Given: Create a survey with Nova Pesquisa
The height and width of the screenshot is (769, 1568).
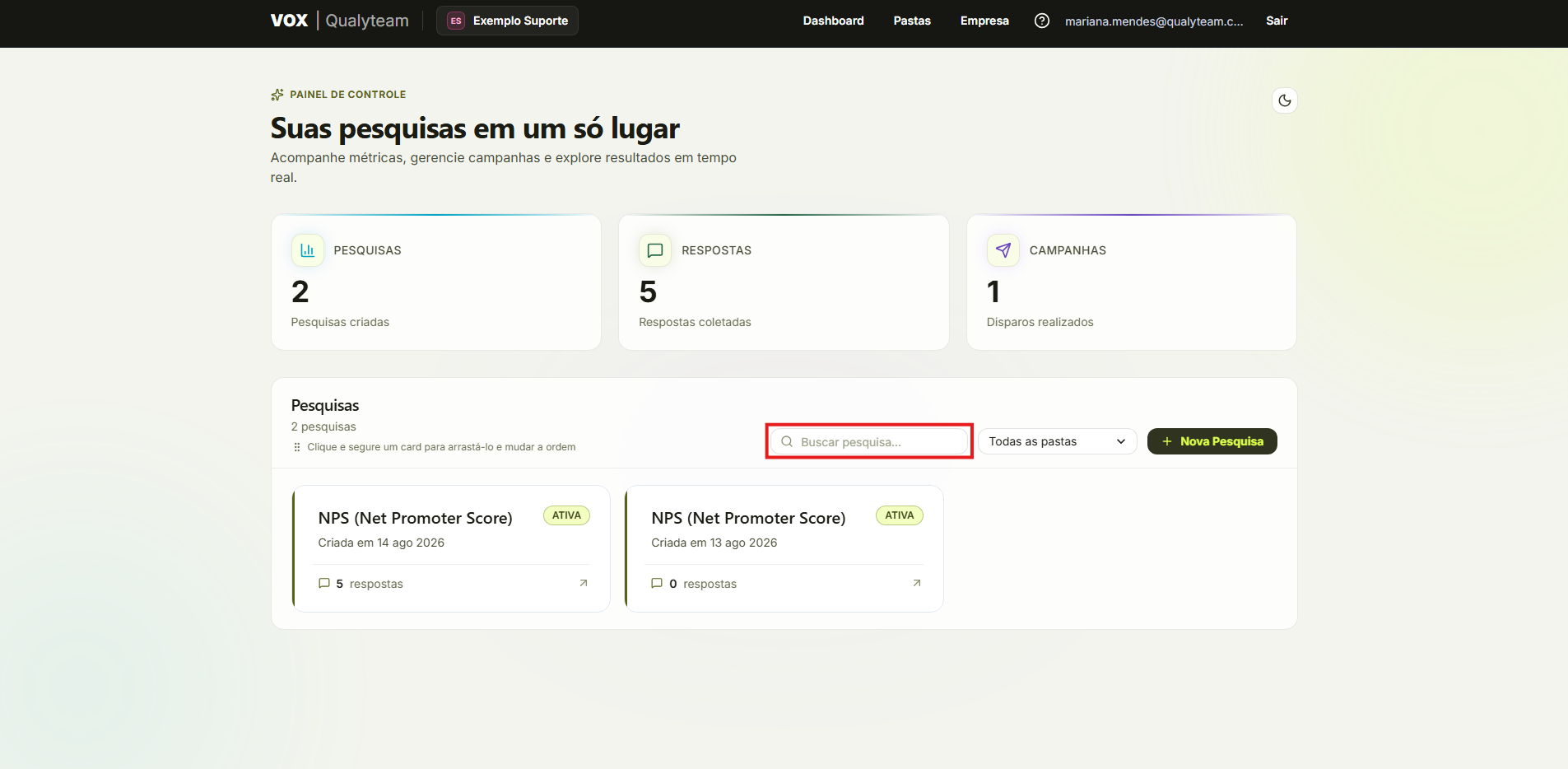Looking at the screenshot, I should click(x=1212, y=441).
